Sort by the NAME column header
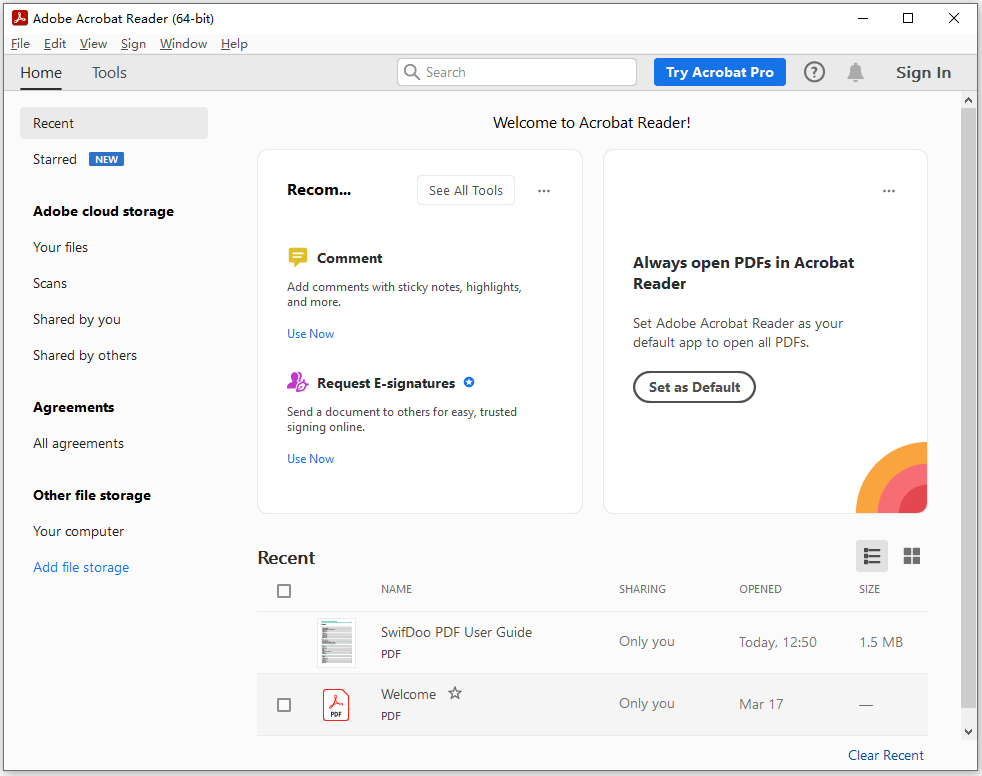Image resolution: width=982 pixels, height=776 pixels. coord(396,589)
